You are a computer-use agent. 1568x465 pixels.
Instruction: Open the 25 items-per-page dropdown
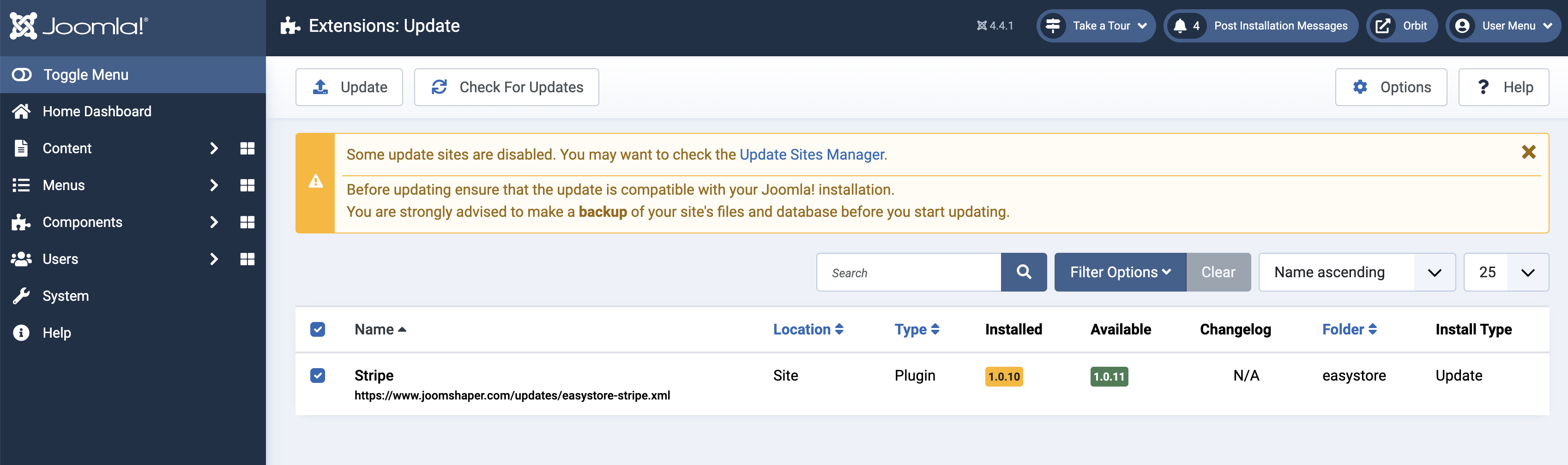tap(1505, 272)
